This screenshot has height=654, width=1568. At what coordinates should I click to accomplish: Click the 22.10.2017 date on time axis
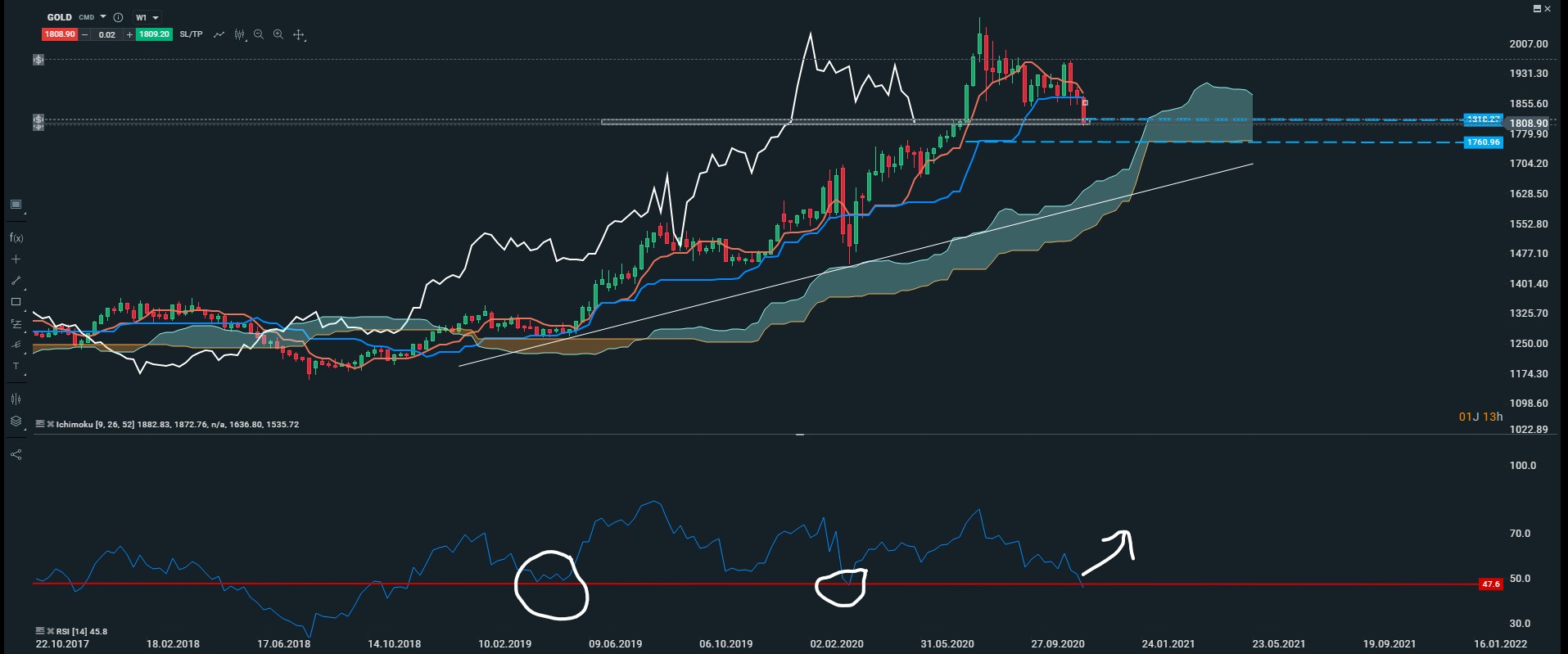[x=62, y=644]
